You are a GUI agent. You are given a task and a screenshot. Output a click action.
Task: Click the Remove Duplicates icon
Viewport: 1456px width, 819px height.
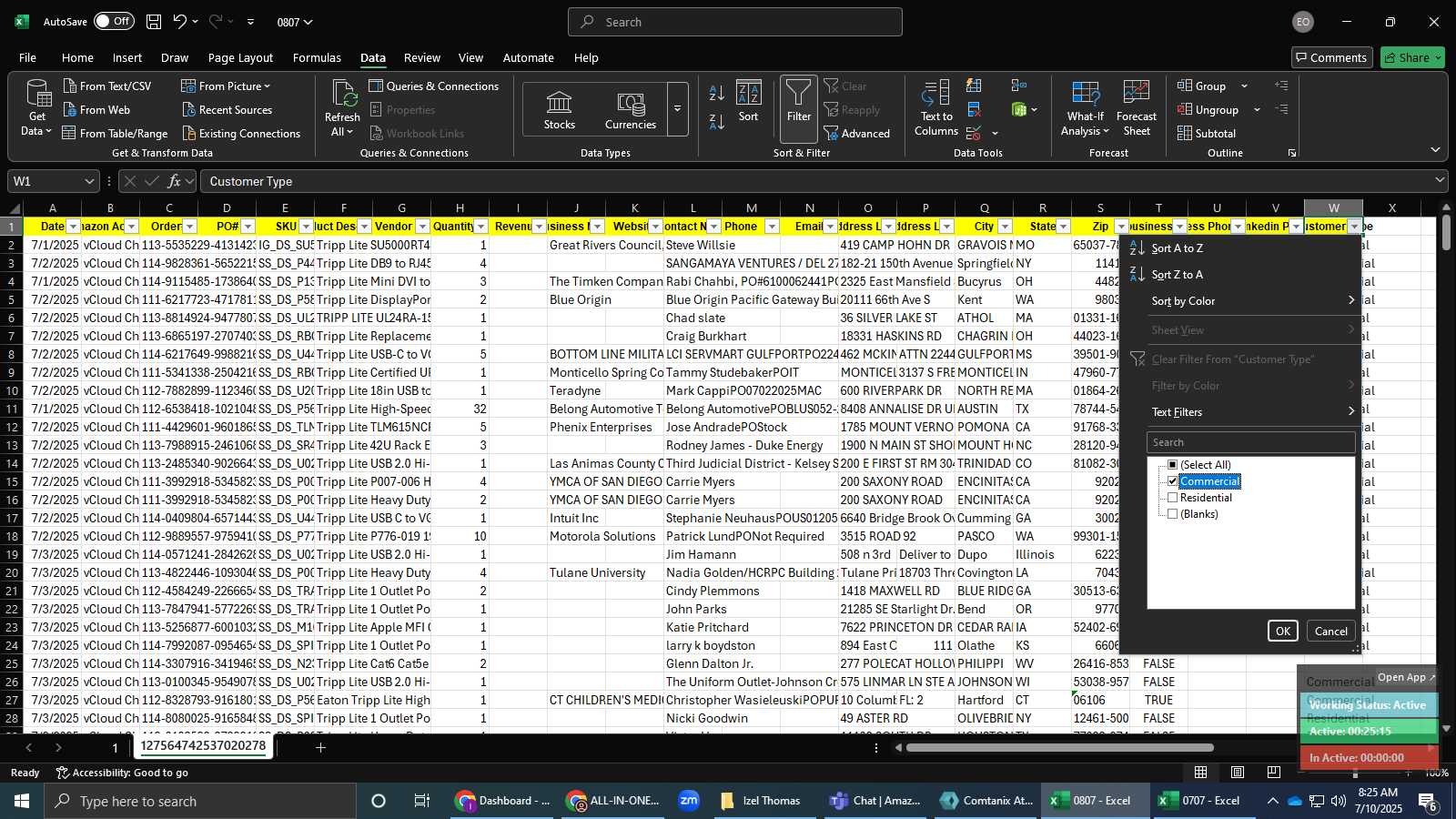pyautogui.click(x=974, y=109)
